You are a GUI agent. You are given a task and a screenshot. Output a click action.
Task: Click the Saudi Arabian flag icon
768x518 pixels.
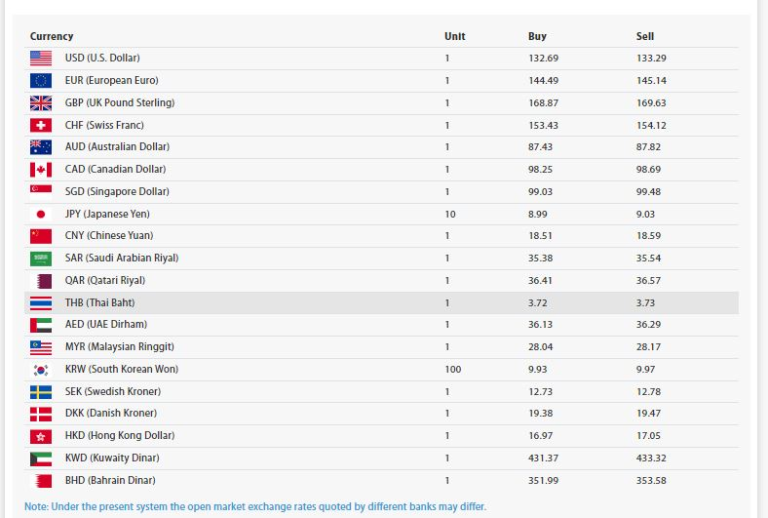pyautogui.click(x=41, y=258)
